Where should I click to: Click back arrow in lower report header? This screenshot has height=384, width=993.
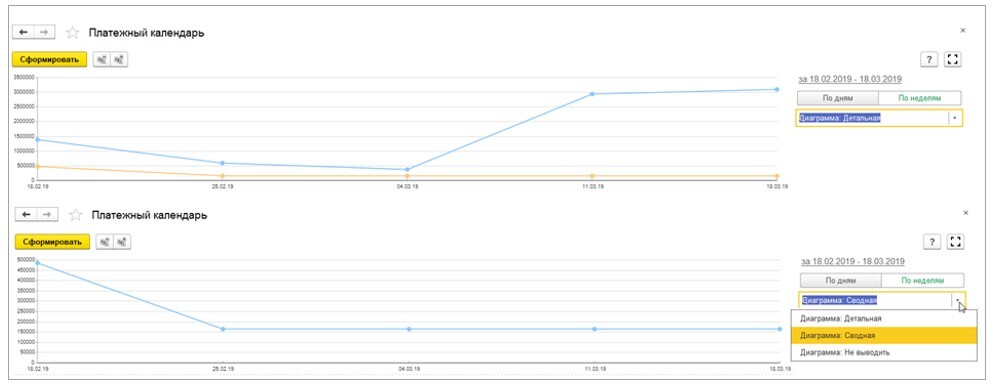[26, 215]
